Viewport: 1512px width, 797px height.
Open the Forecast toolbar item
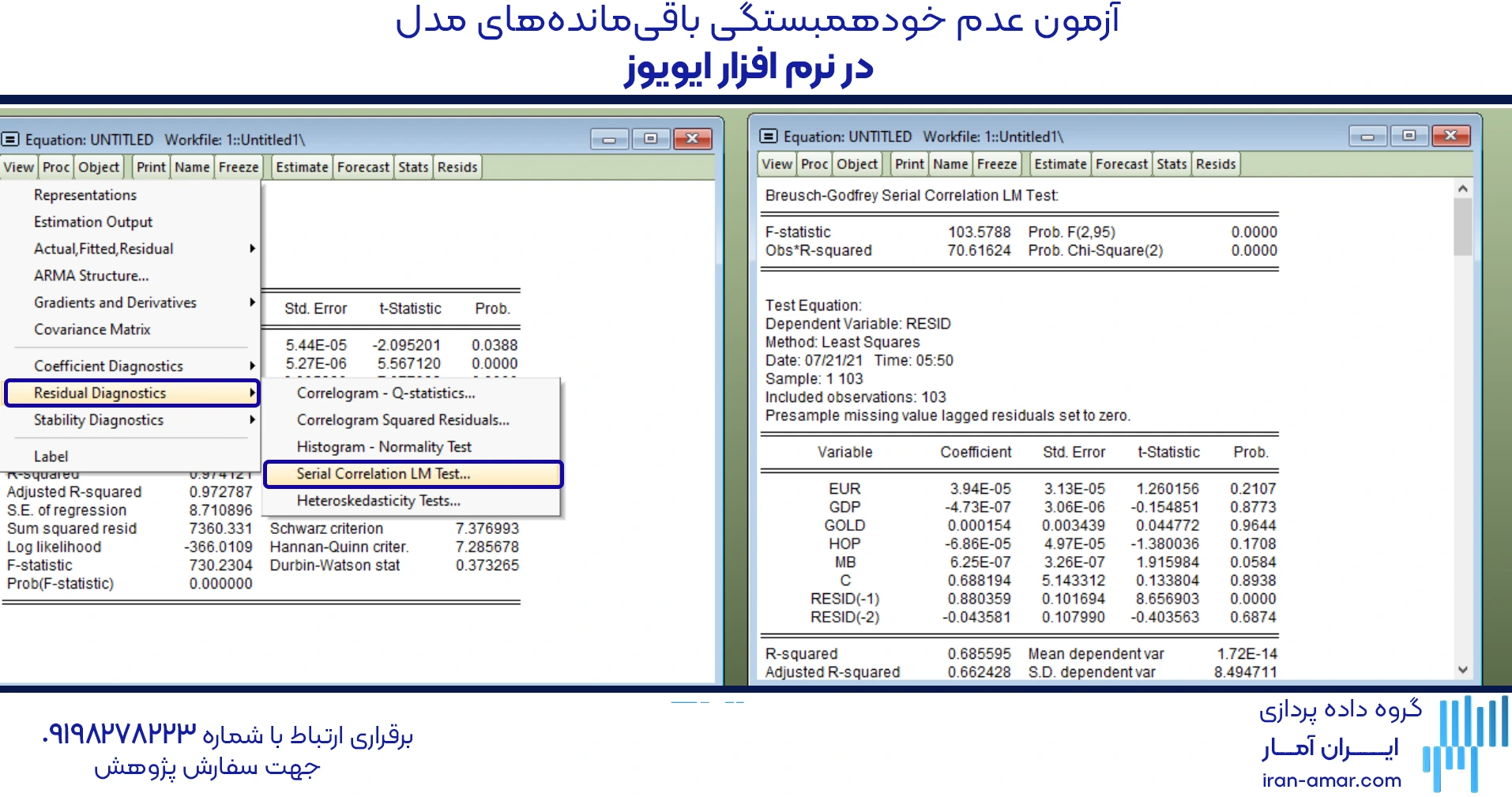click(x=363, y=167)
